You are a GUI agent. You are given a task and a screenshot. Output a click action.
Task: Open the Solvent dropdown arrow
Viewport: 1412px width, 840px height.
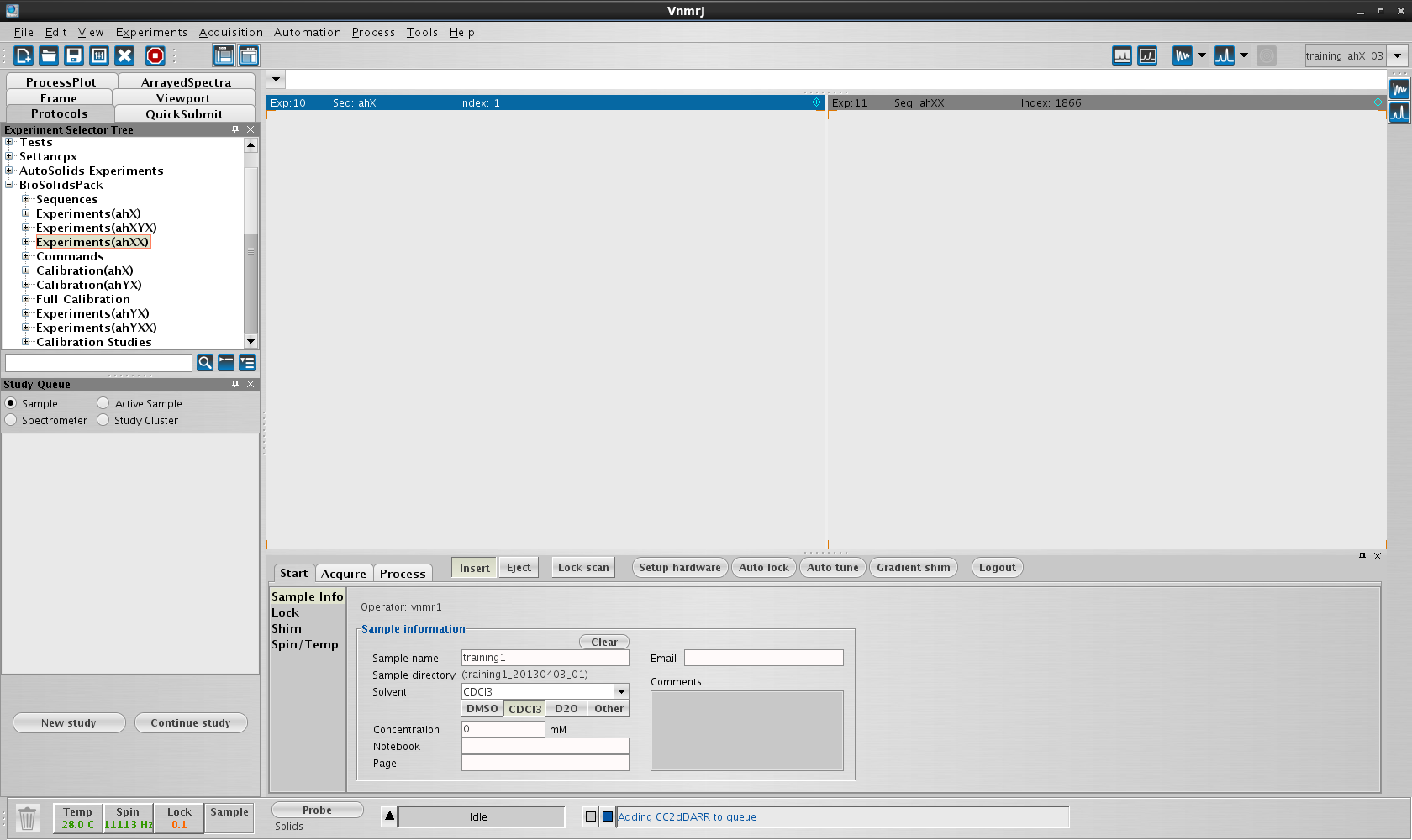[x=621, y=691]
